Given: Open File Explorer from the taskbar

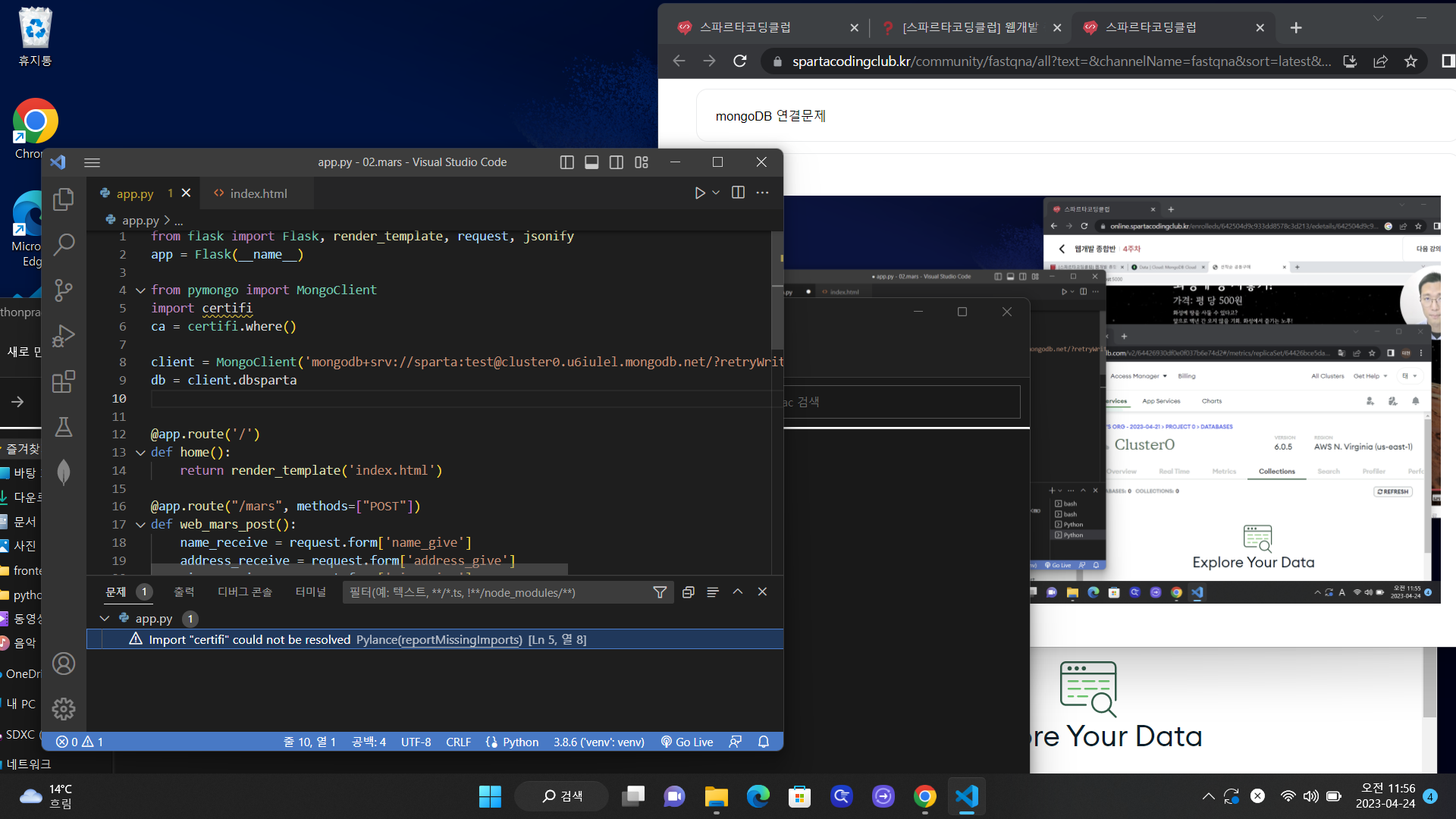Looking at the screenshot, I should coord(716,796).
